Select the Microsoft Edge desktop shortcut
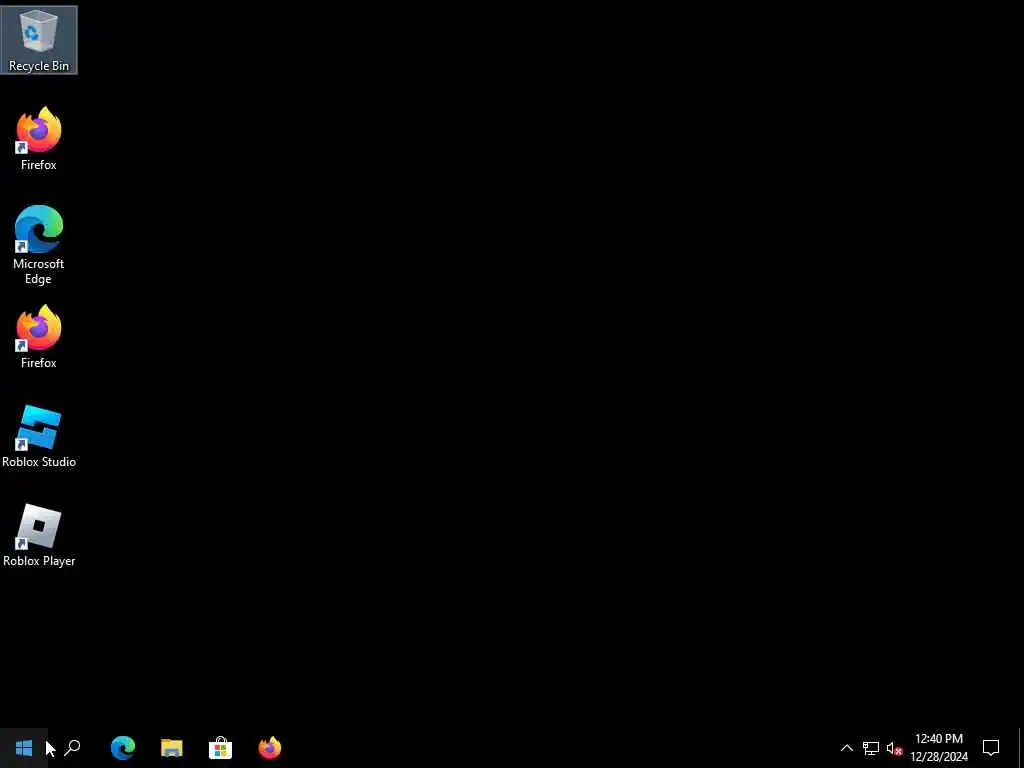The width and height of the screenshot is (1024, 768). click(39, 245)
